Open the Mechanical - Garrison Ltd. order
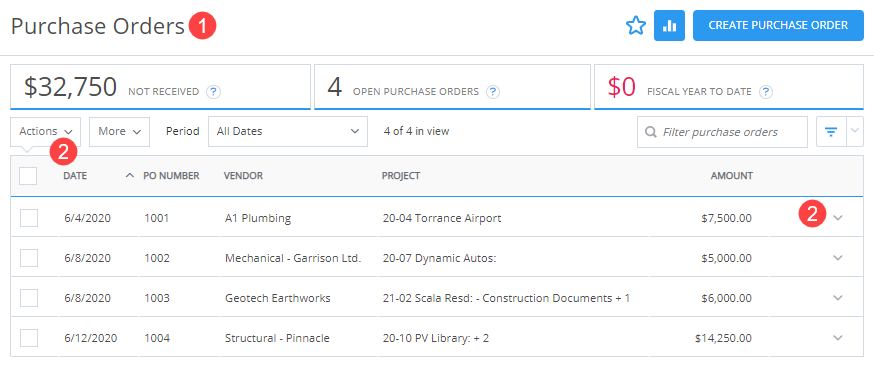Screen dimensions: 874x365 293,258
